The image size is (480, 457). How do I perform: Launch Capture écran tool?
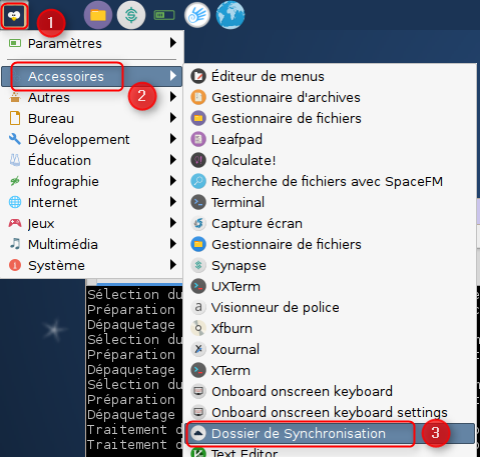point(330,223)
